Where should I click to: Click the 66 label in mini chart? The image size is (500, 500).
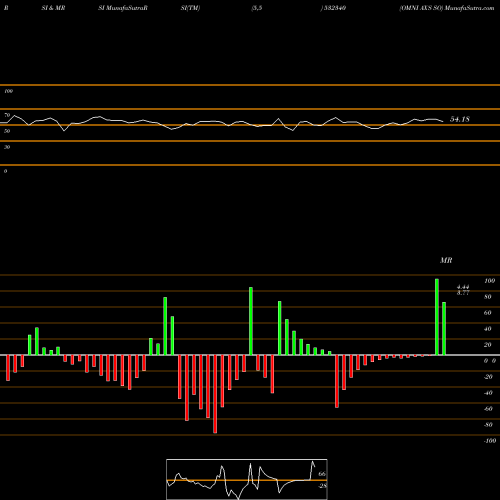(x=322, y=474)
